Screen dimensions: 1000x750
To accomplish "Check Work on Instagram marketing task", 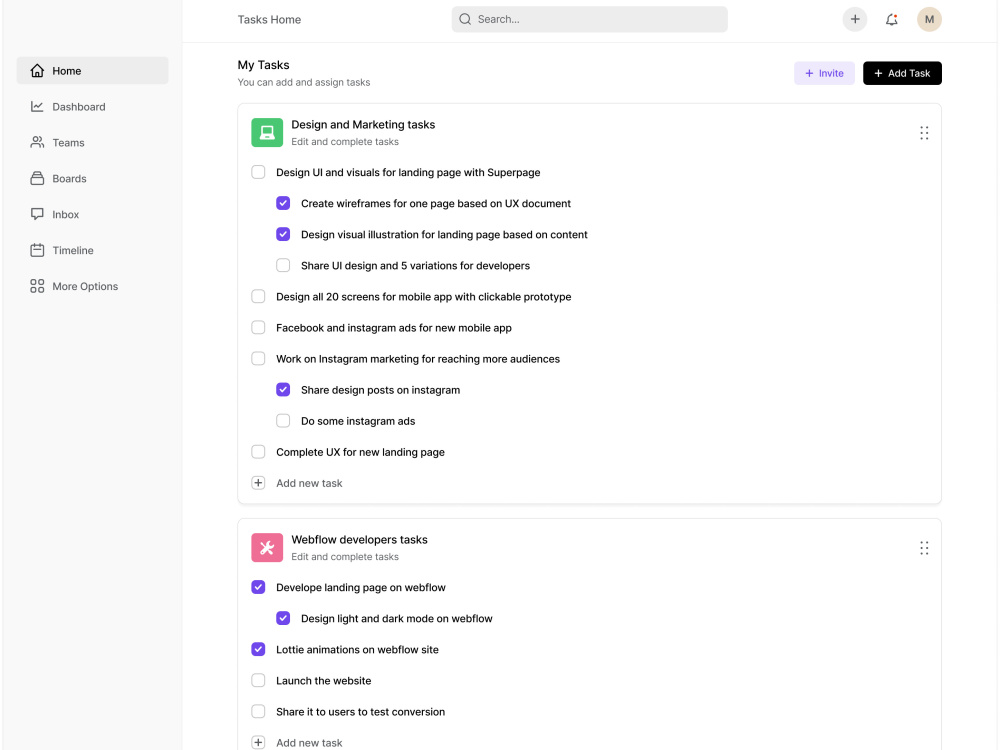I will [x=258, y=358].
